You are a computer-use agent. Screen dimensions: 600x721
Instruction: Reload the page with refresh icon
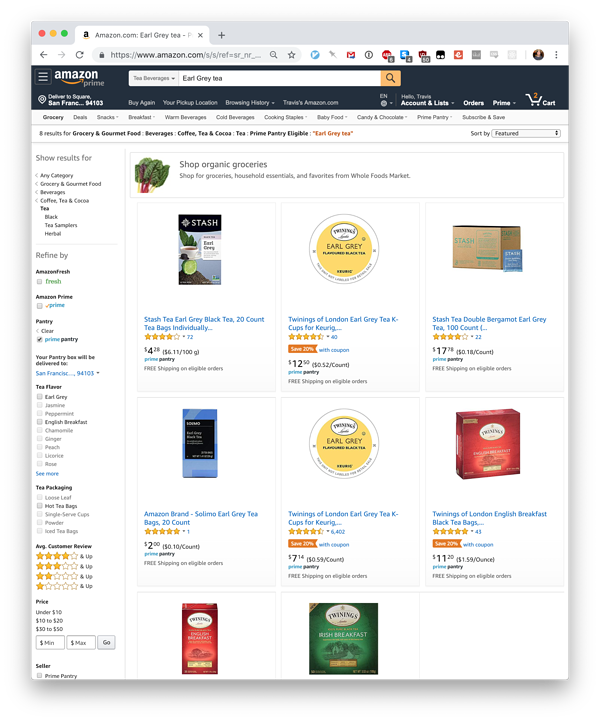click(80, 55)
